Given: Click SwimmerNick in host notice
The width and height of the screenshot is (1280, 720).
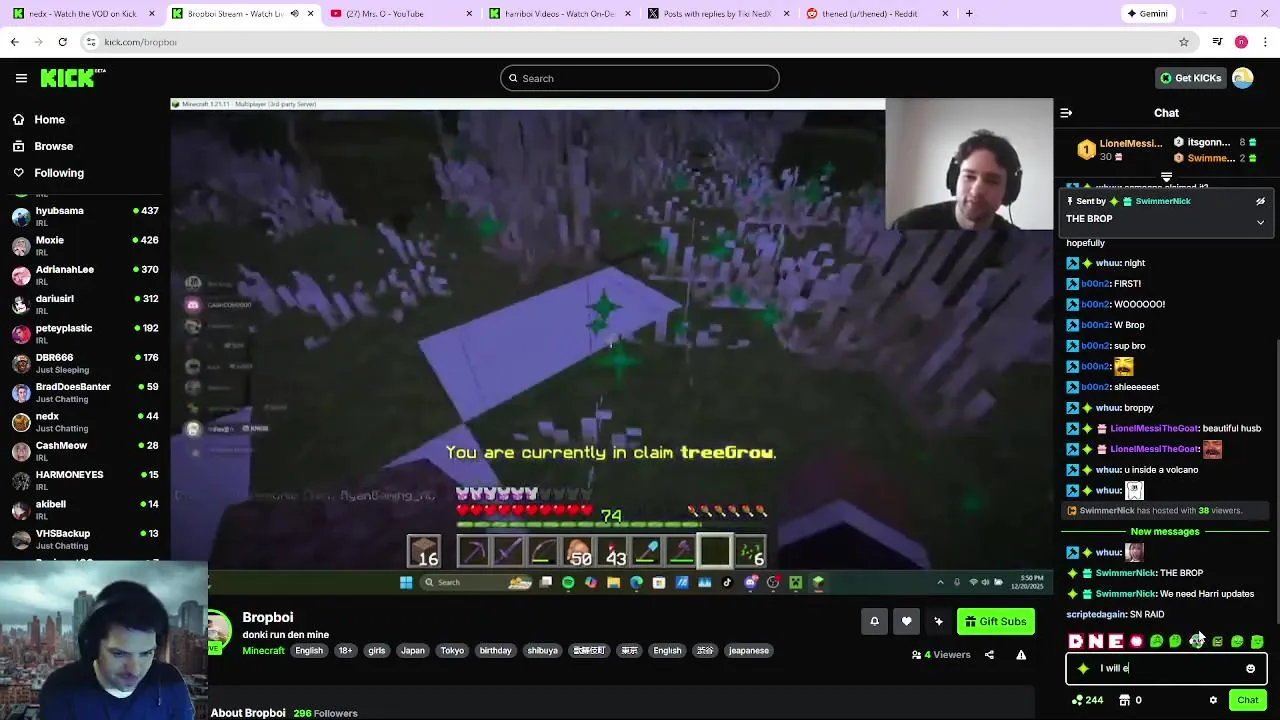Looking at the screenshot, I should point(1106,511).
